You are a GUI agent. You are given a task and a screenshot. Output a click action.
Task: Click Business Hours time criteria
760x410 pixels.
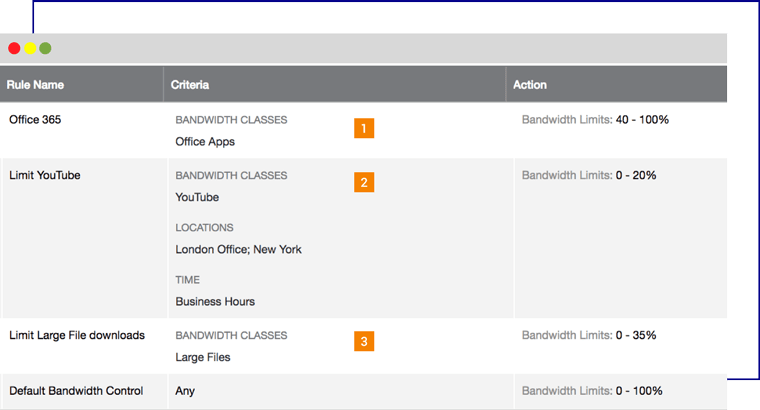215,301
